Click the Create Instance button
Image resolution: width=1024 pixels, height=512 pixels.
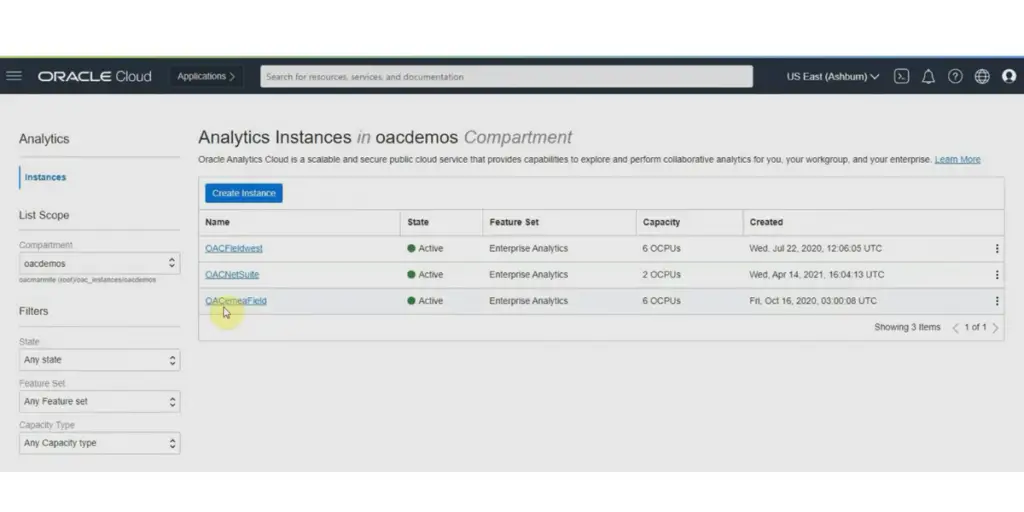(244, 193)
